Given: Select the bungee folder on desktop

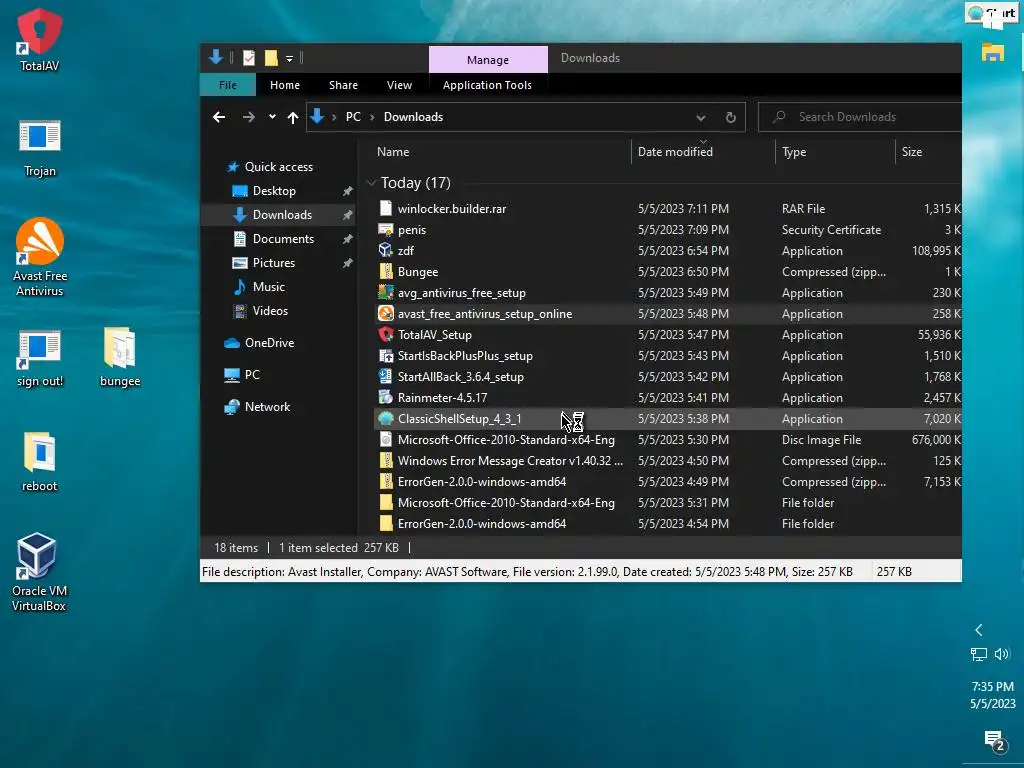Looking at the screenshot, I should [x=120, y=357].
